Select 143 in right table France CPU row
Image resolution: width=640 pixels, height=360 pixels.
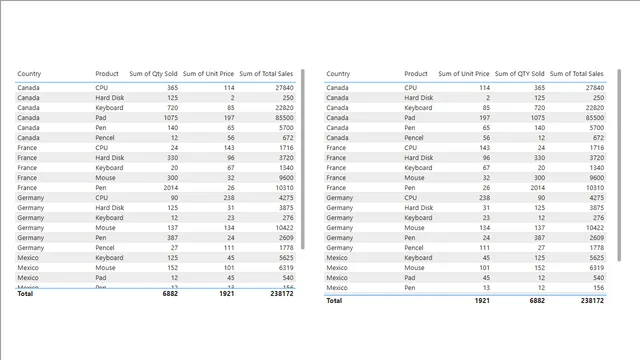[x=484, y=148]
